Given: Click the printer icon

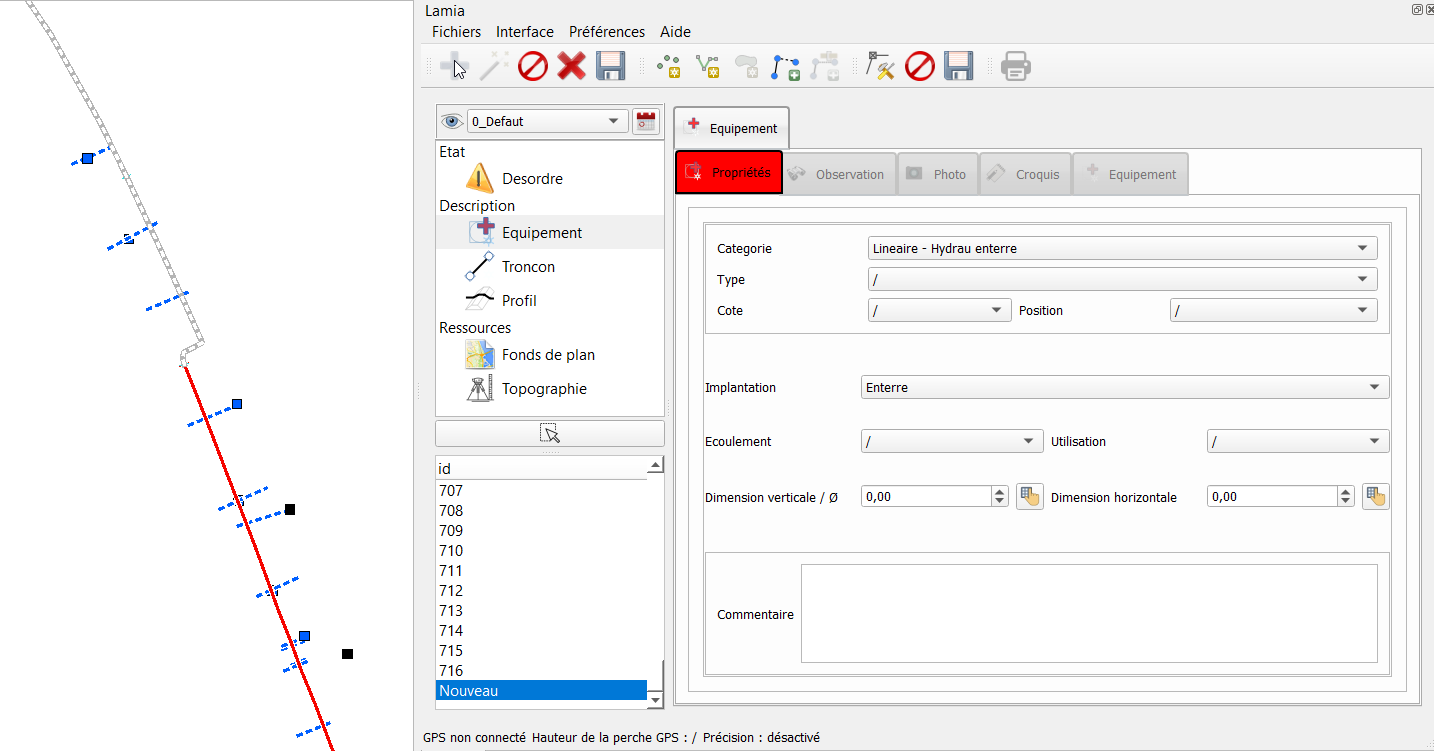Looking at the screenshot, I should pos(1016,67).
